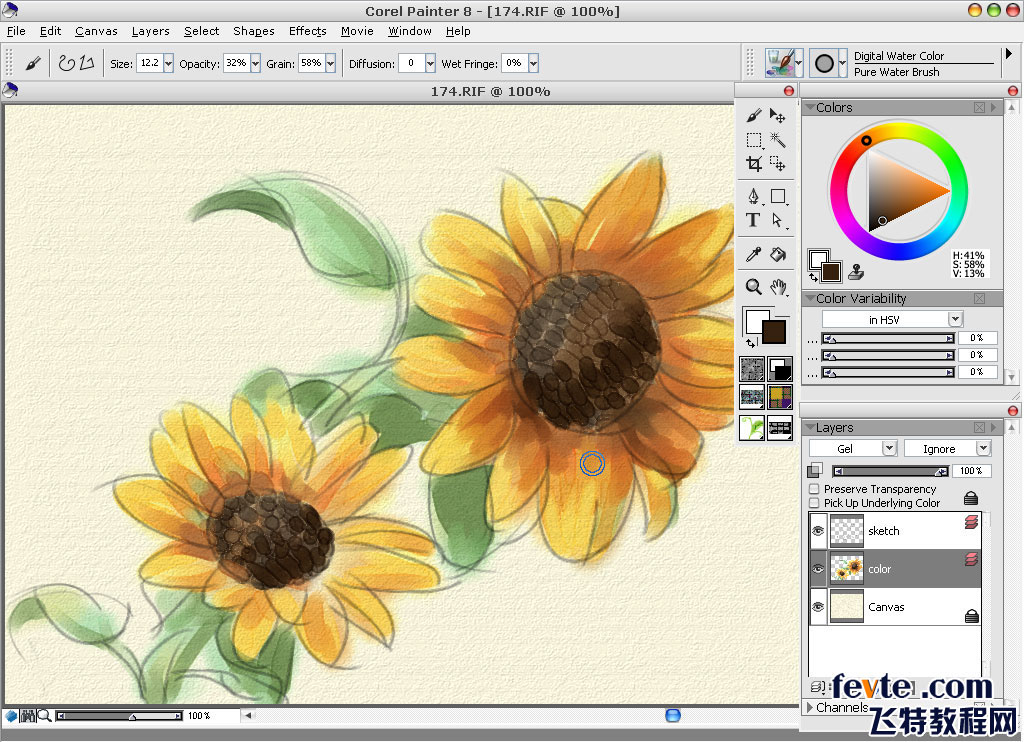
Task: Open the Layers menu
Action: point(150,31)
